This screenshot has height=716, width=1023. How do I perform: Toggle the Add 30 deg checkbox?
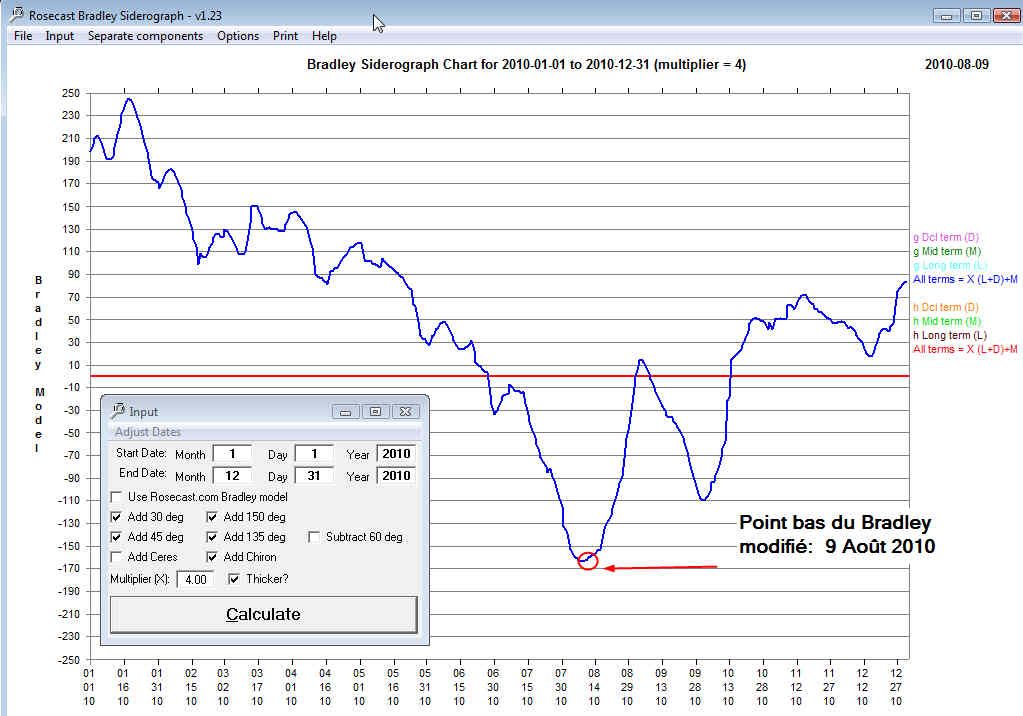click(118, 517)
